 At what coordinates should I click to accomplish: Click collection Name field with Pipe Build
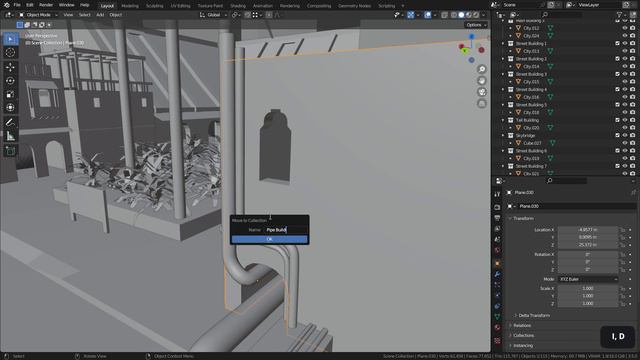[x=286, y=230]
